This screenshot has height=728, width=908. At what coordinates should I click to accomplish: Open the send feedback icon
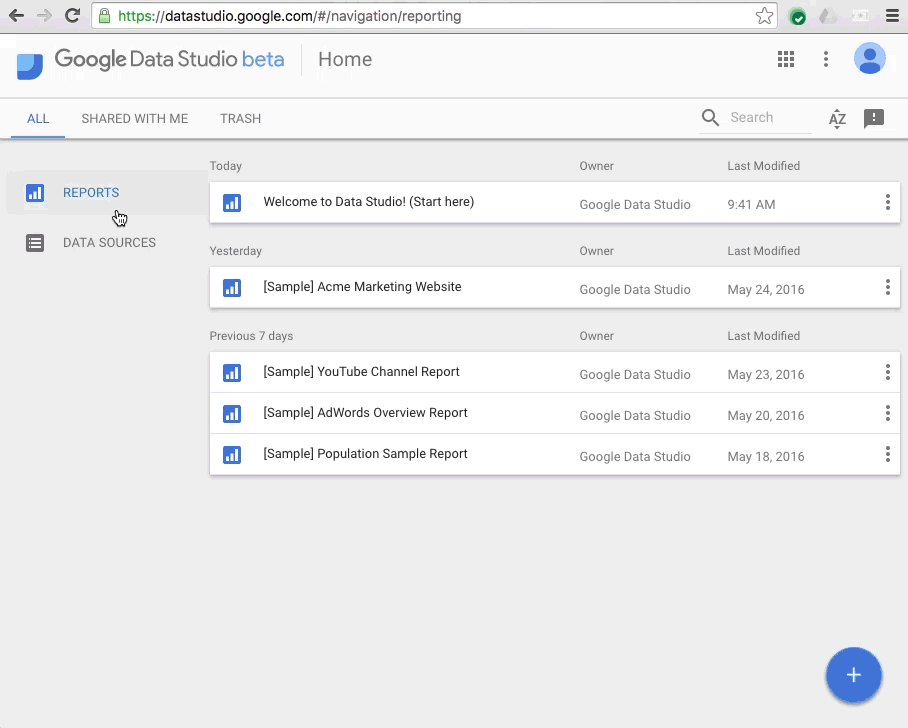tap(874, 118)
